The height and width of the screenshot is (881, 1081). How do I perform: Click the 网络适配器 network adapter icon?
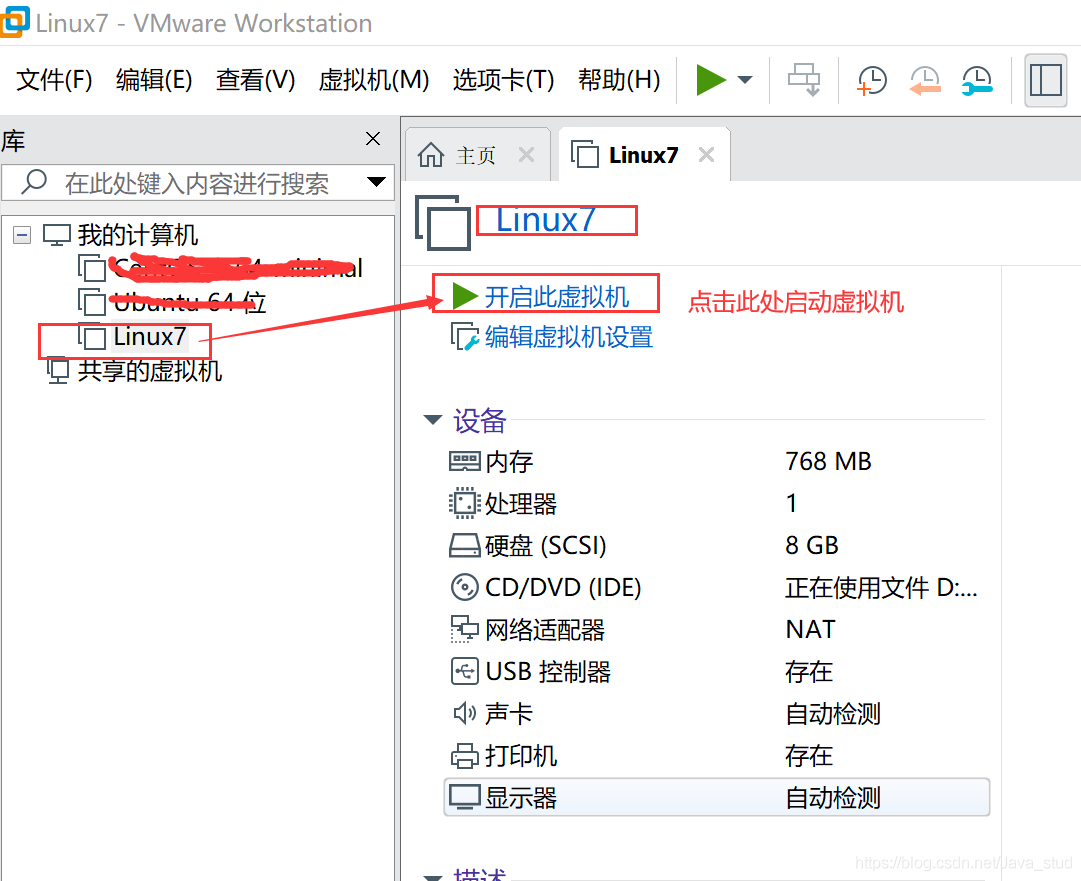click(465, 629)
